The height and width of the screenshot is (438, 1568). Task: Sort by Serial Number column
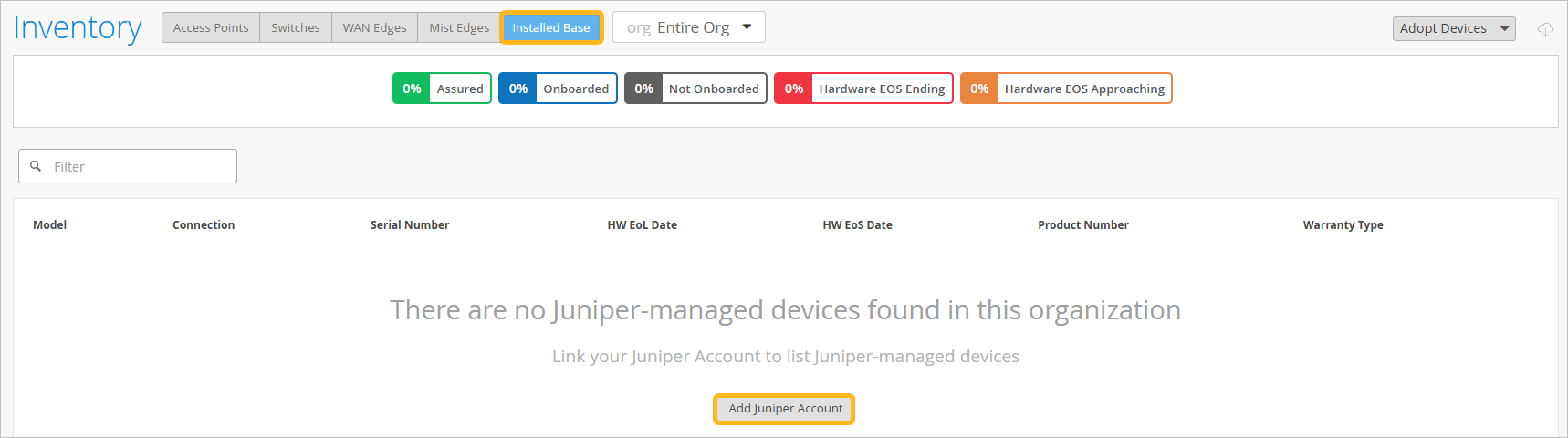pyautogui.click(x=410, y=225)
